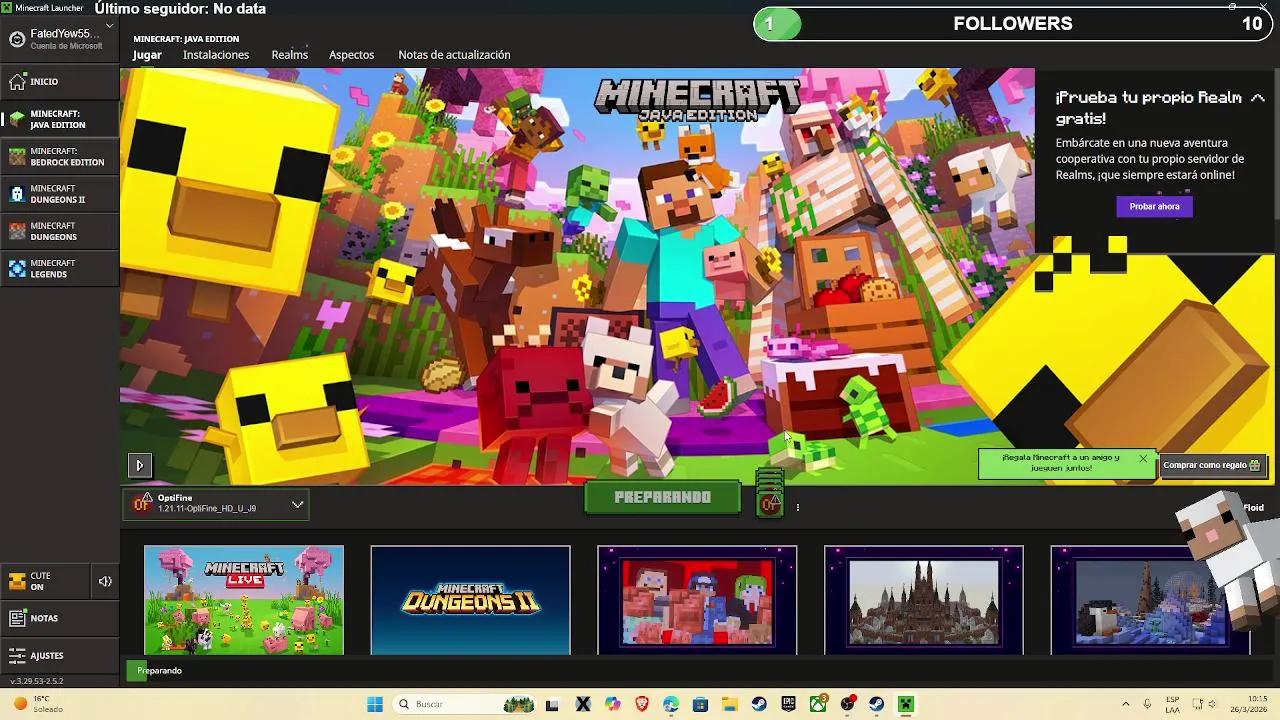
Task: Select Minecraft: Bedrock Edition in sidebar
Action: (60, 157)
